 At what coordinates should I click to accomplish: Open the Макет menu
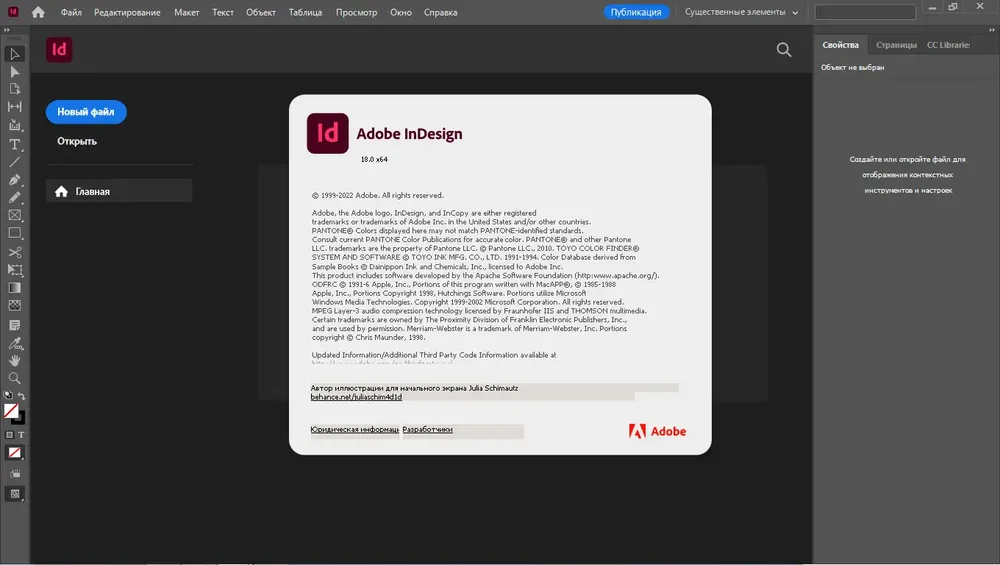coord(186,12)
